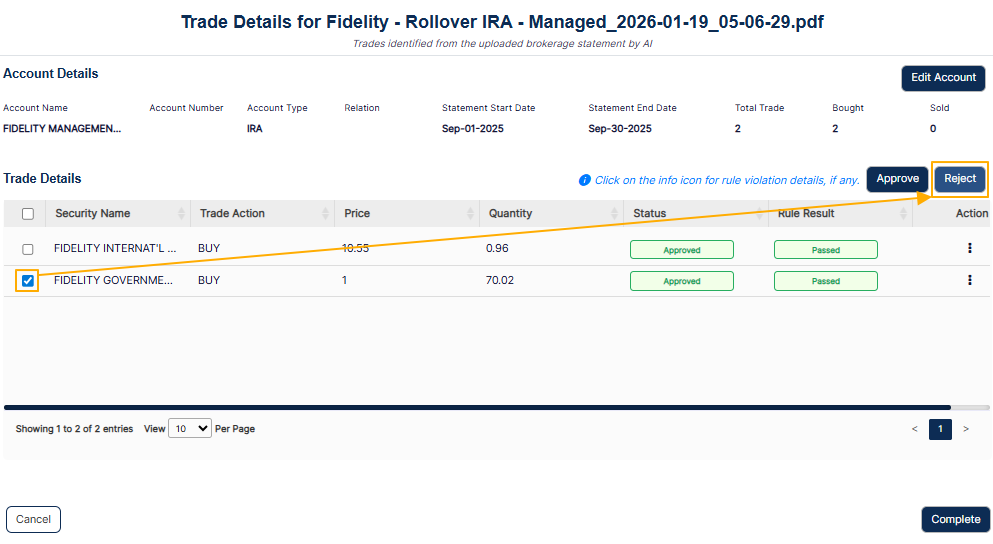The image size is (993, 544).
Task: Click the Passed rule result for FIDELITY GOVERNME
Action: click(826, 281)
